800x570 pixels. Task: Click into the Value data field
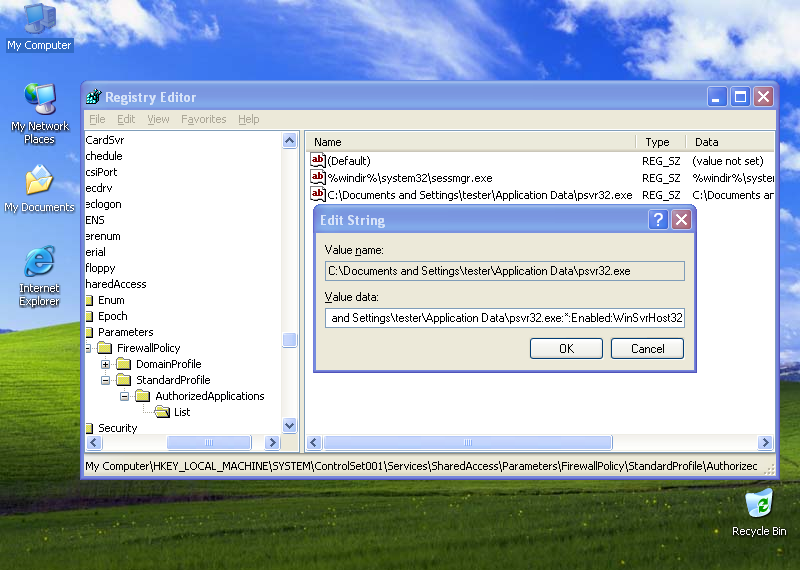click(x=505, y=318)
